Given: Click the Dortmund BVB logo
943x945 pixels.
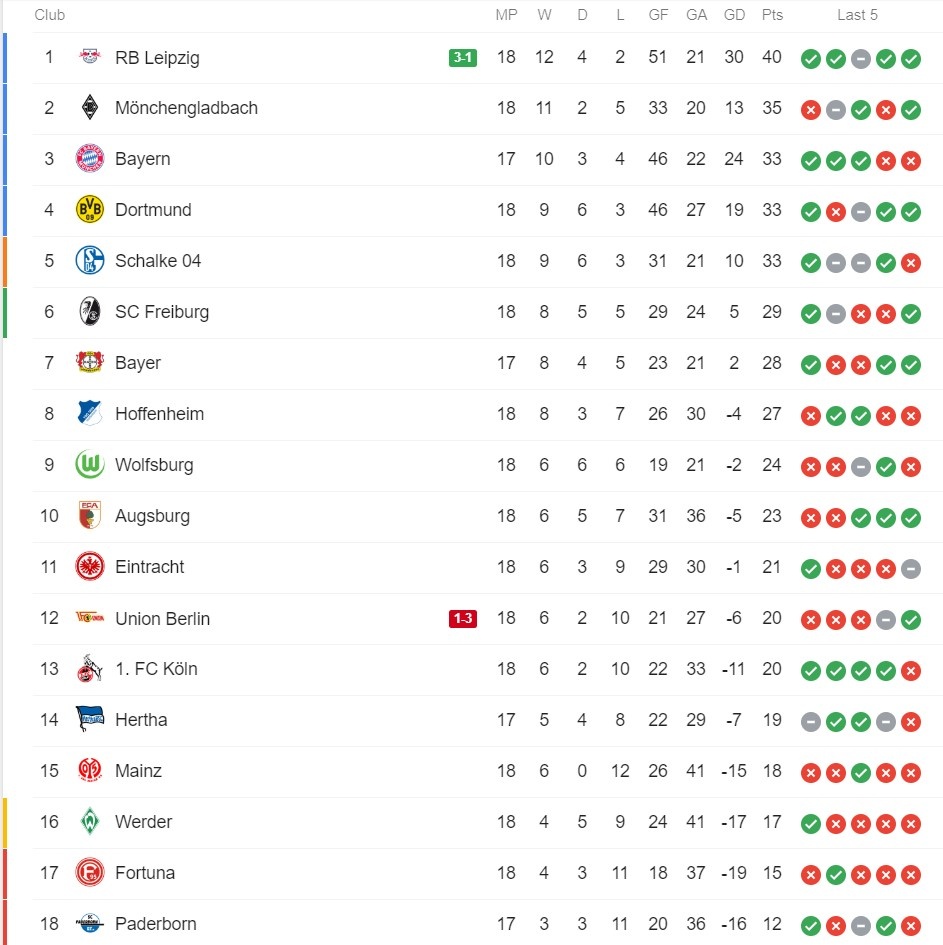Looking at the screenshot, I should coord(89,210).
